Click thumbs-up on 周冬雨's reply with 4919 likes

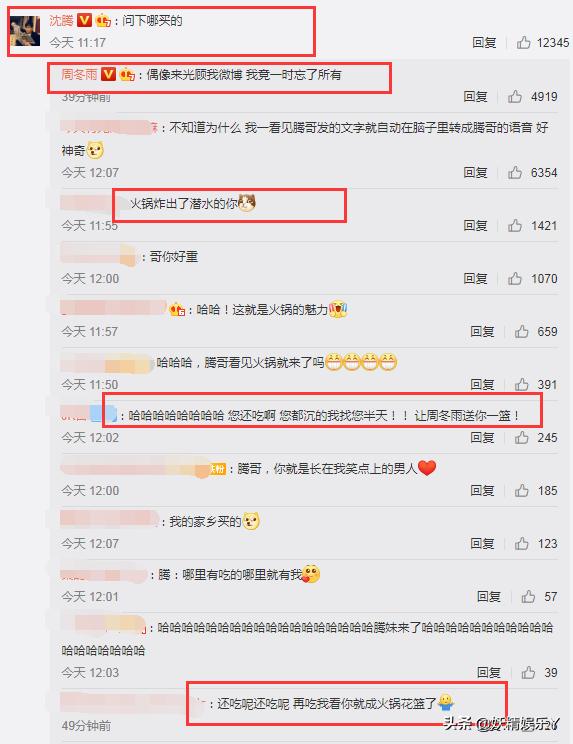tap(515, 97)
